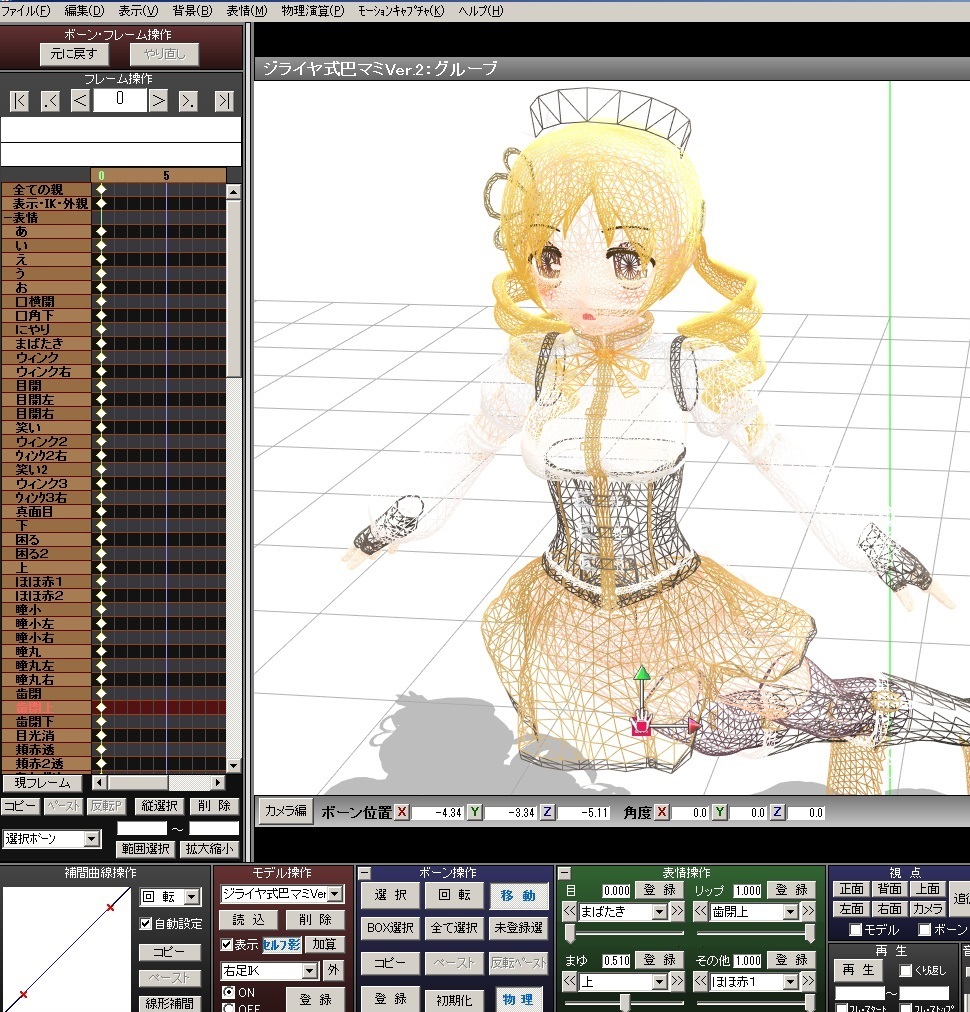The height and width of the screenshot is (1012, 970).
Task: Click the lip (リップ) morph slider handle
Action: [809, 933]
